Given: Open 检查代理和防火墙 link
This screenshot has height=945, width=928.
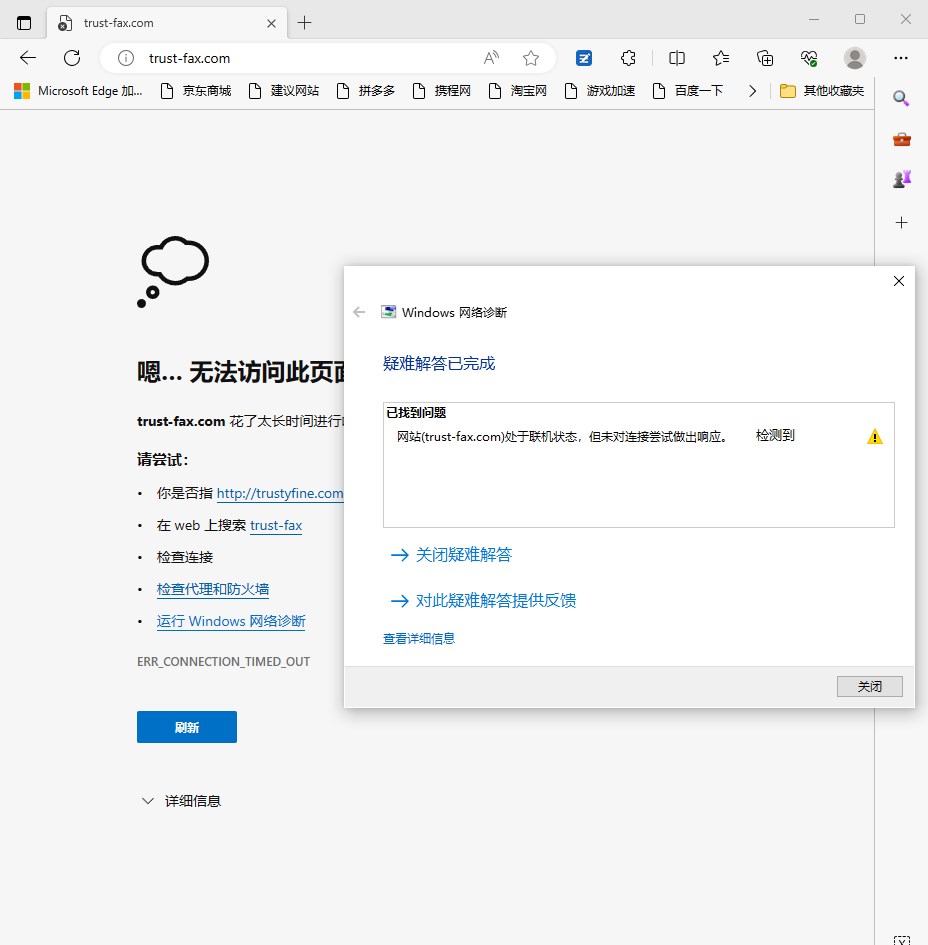Looking at the screenshot, I should pos(213,589).
